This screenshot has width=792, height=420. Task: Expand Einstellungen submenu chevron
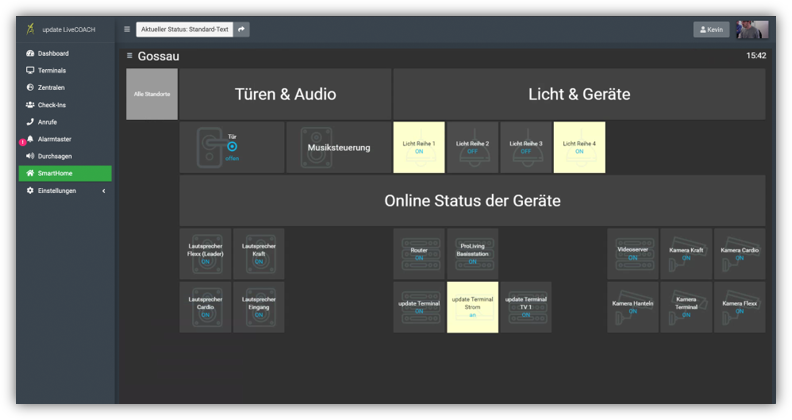pos(104,191)
